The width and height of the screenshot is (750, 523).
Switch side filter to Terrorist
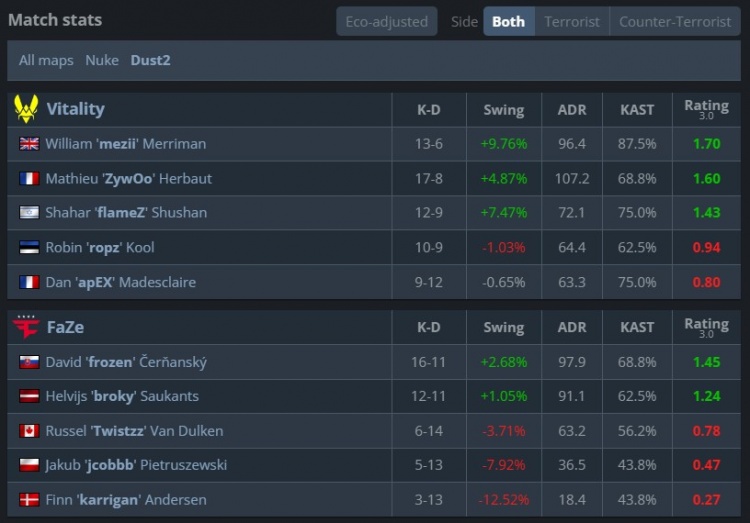(x=572, y=21)
